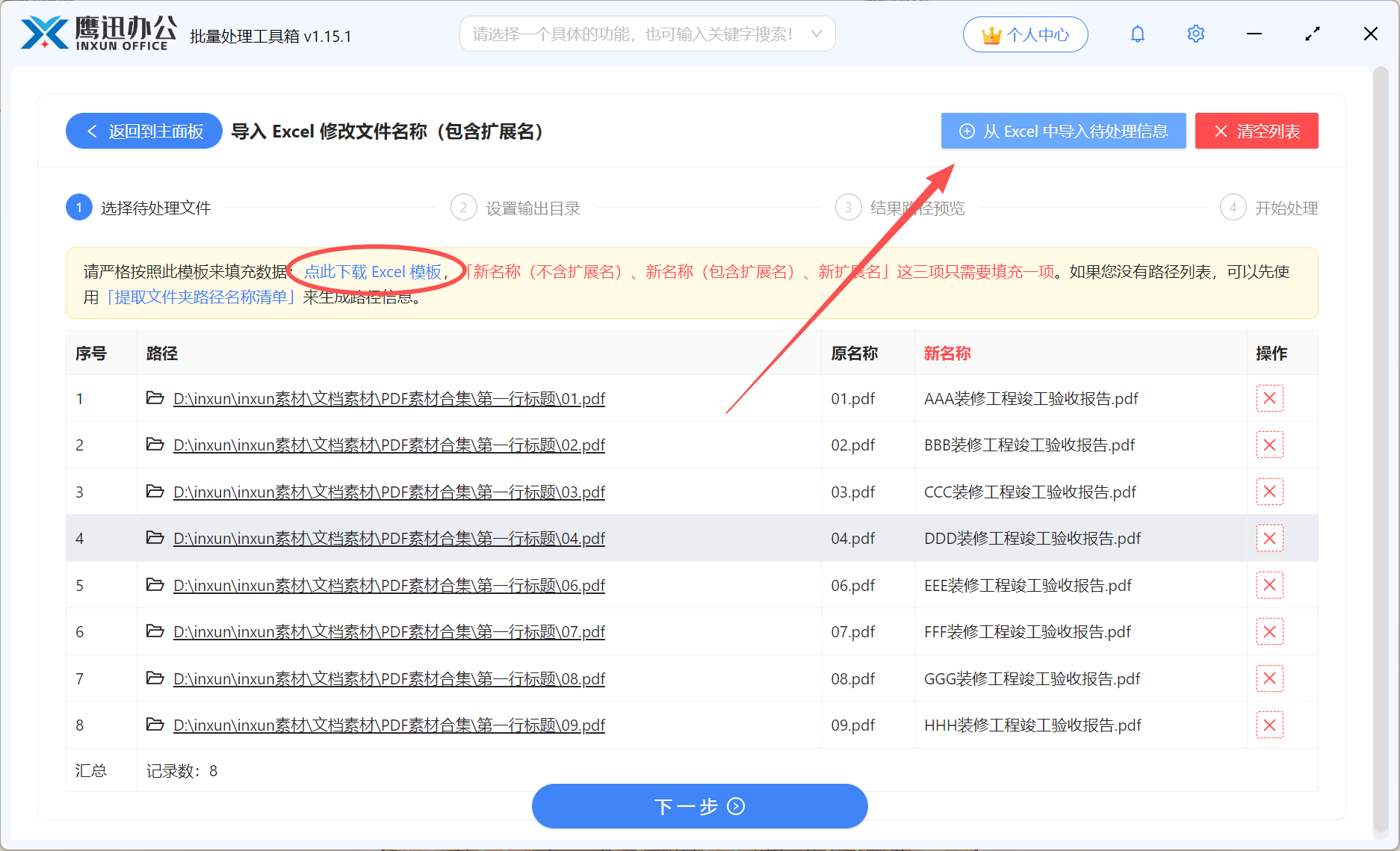This screenshot has height=851, width=1400.
Task: Remove the 09.pdf entry
Action: 1269,725
